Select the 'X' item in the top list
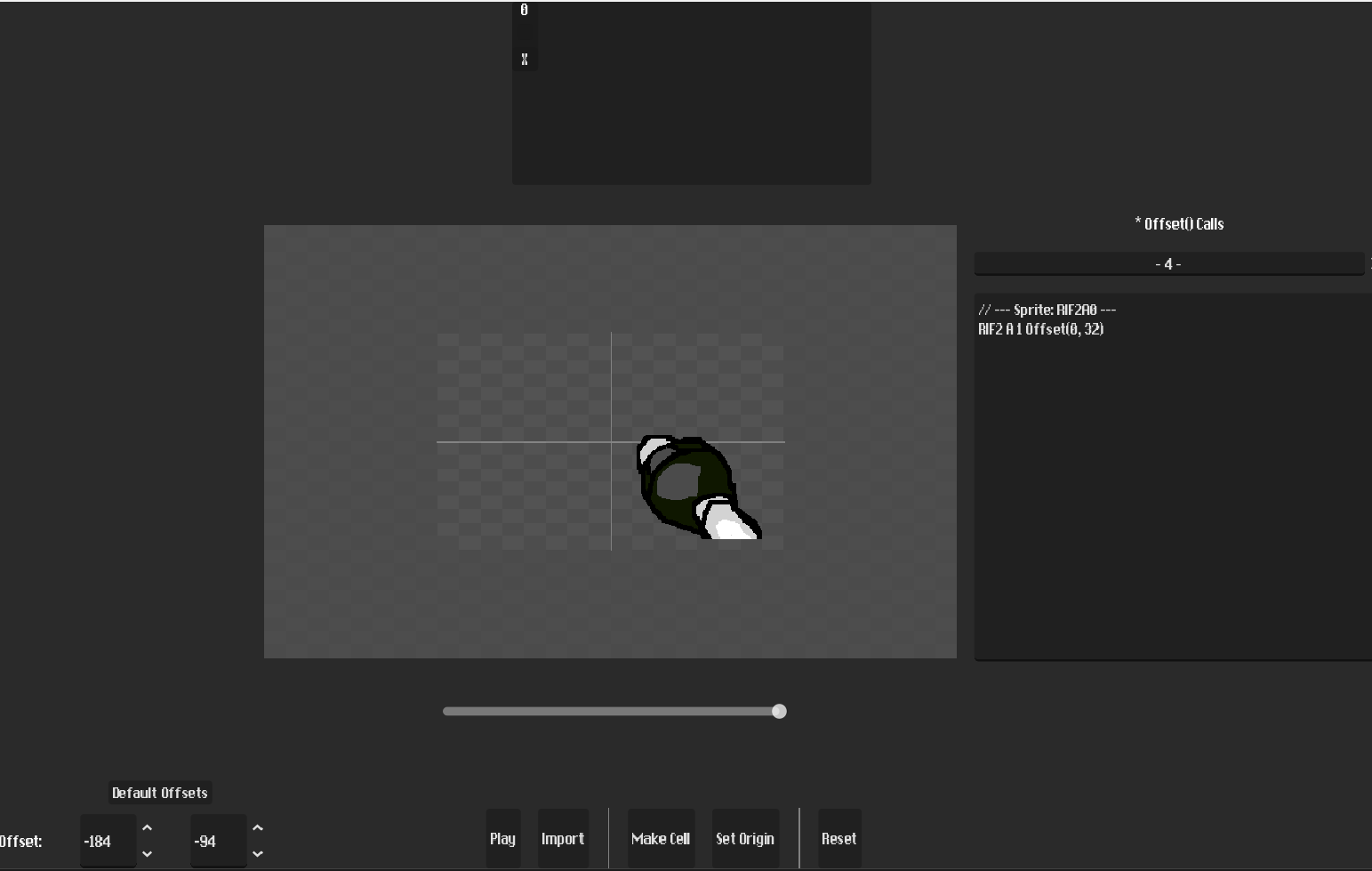This screenshot has width=1372, height=871. [525, 60]
